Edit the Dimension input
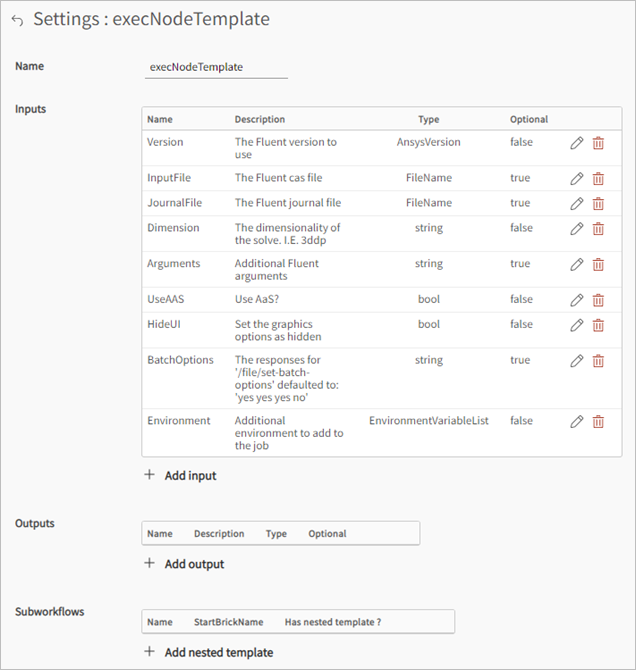 coord(577,229)
